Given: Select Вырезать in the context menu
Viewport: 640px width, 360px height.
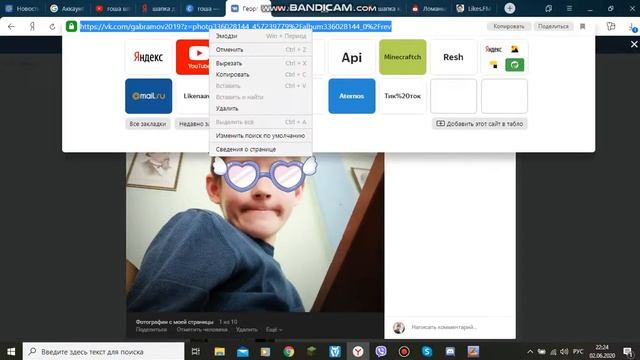Looking at the screenshot, I should click(261, 63).
